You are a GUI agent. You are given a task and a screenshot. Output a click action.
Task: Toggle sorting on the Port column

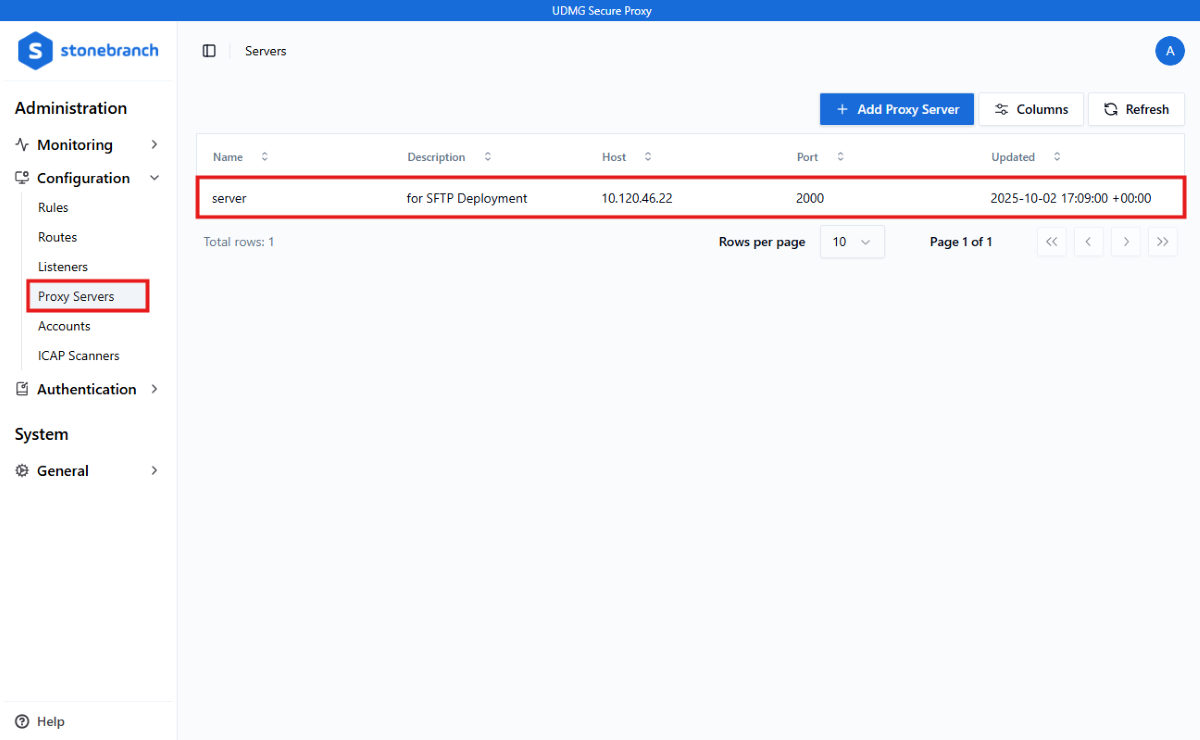click(x=838, y=156)
